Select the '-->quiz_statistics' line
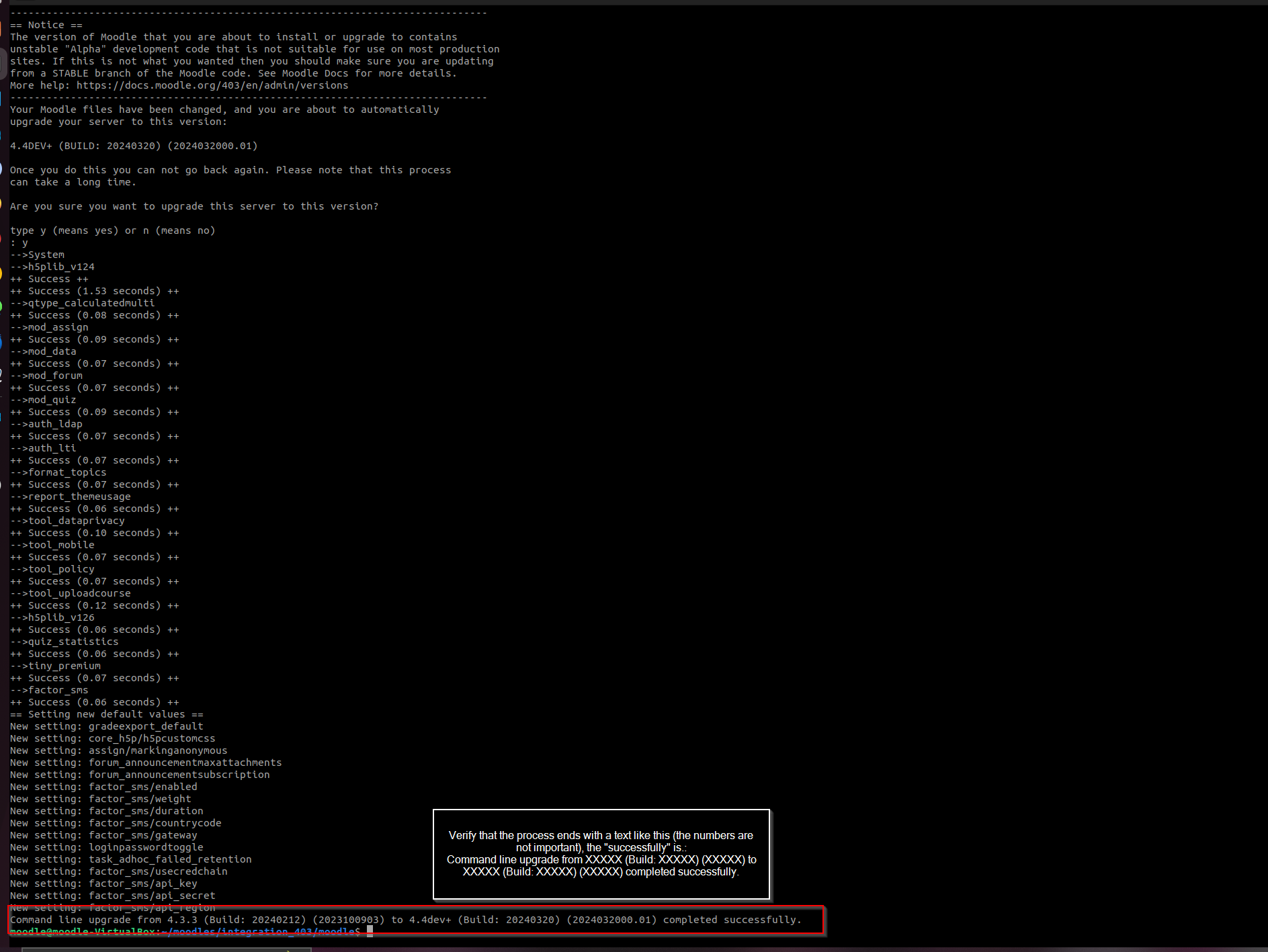The image size is (1268, 952). (x=65, y=642)
